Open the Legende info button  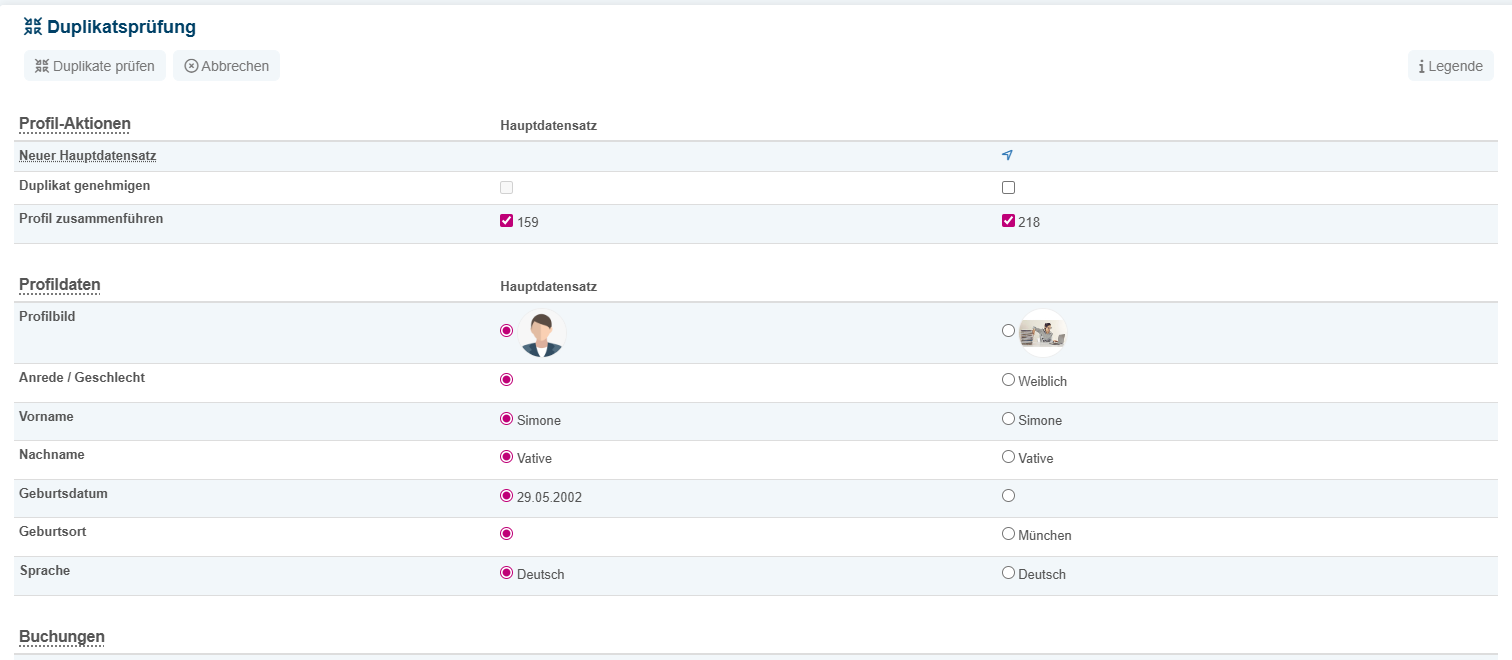click(1450, 66)
